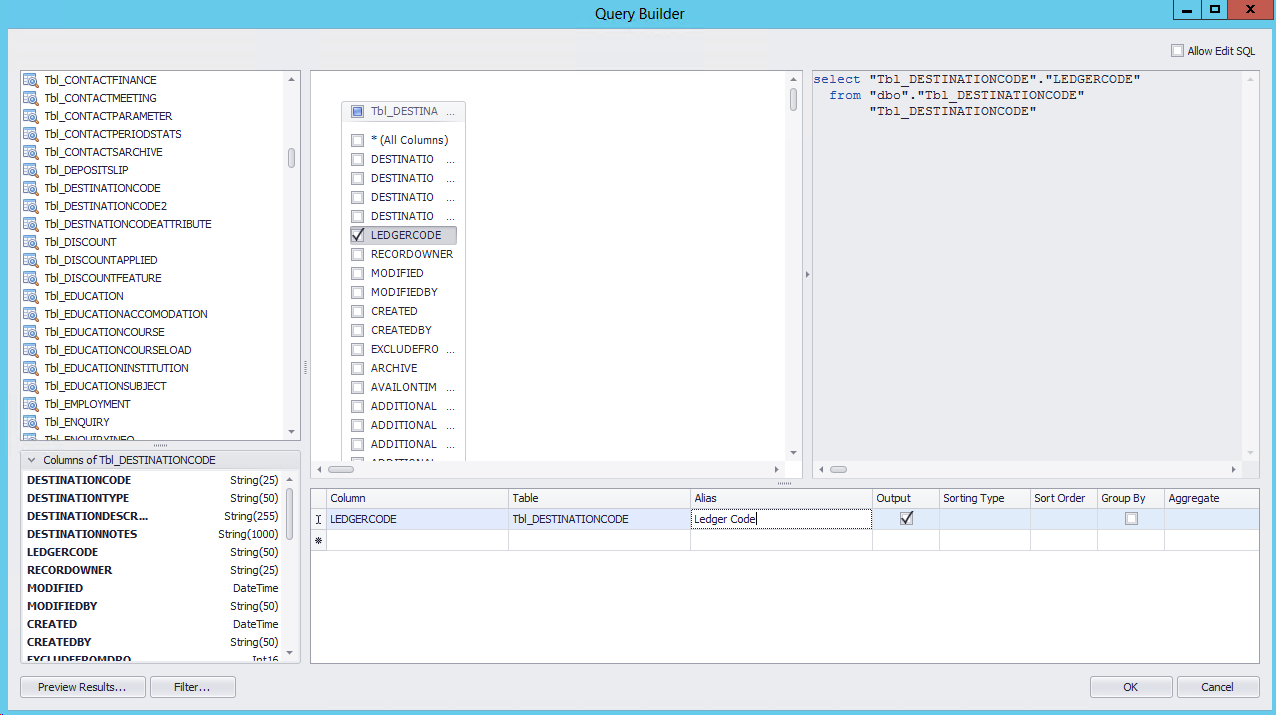
Task: Select Tbl_EMPLOYMENT table name in list
Action: coord(87,404)
